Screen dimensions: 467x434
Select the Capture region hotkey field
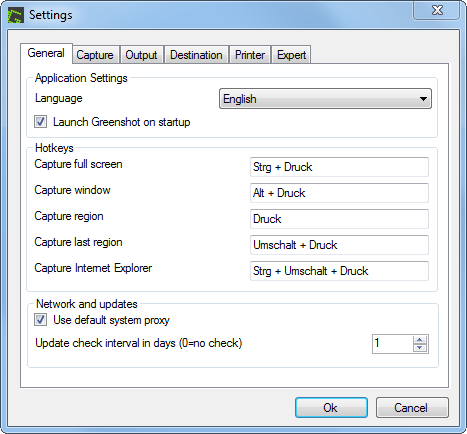339,219
